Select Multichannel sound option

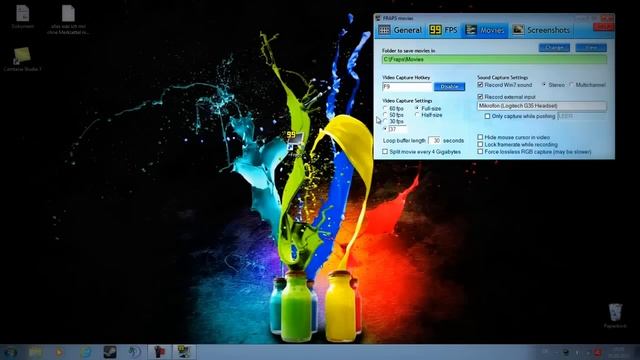click(587, 85)
